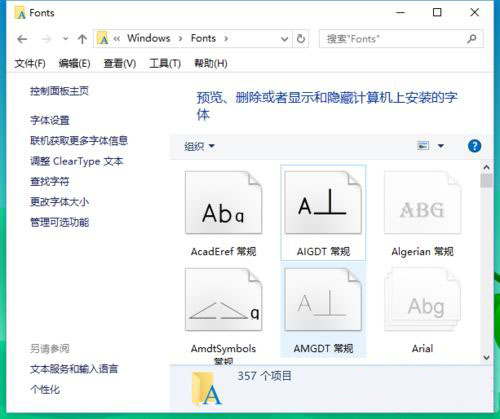The width and height of the screenshot is (500, 419).
Task: Open 查找字符 link
Action: 50,182
